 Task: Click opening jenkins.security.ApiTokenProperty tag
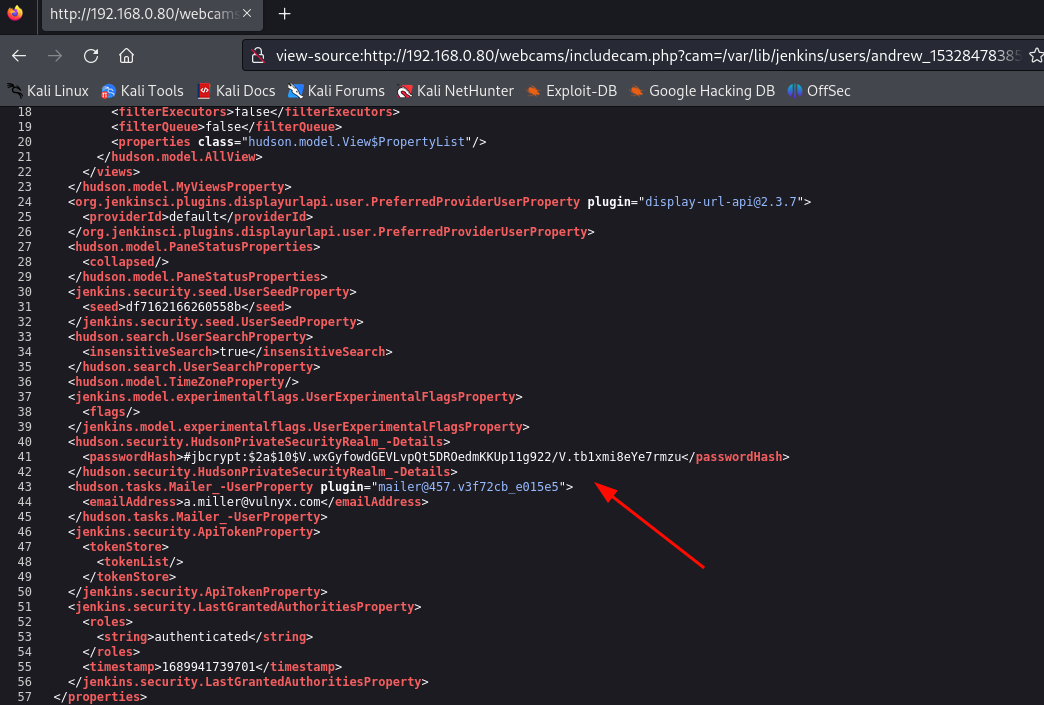click(x=194, y=531)
